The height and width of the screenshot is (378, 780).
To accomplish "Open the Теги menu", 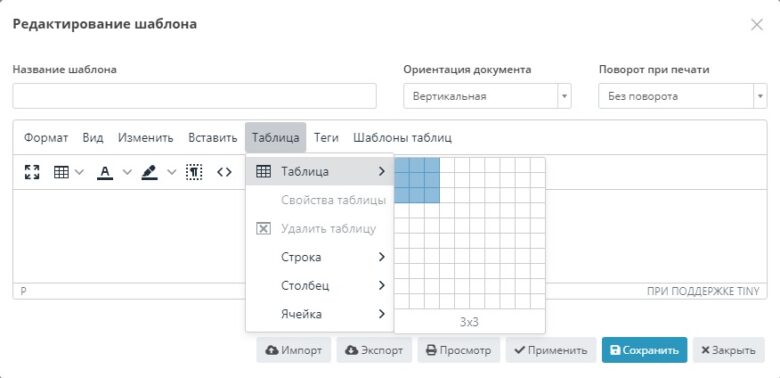I will (326, 138).
